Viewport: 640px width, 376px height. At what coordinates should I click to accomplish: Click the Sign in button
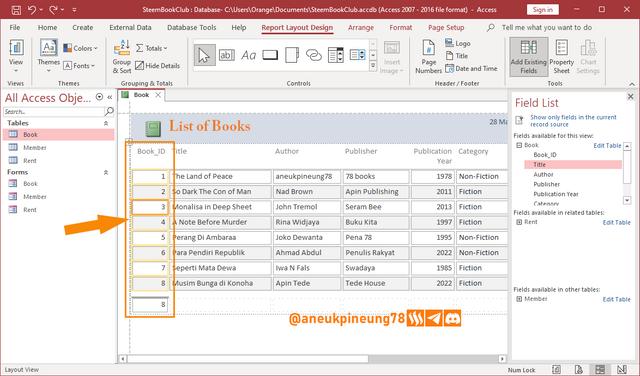pos(542,9)
